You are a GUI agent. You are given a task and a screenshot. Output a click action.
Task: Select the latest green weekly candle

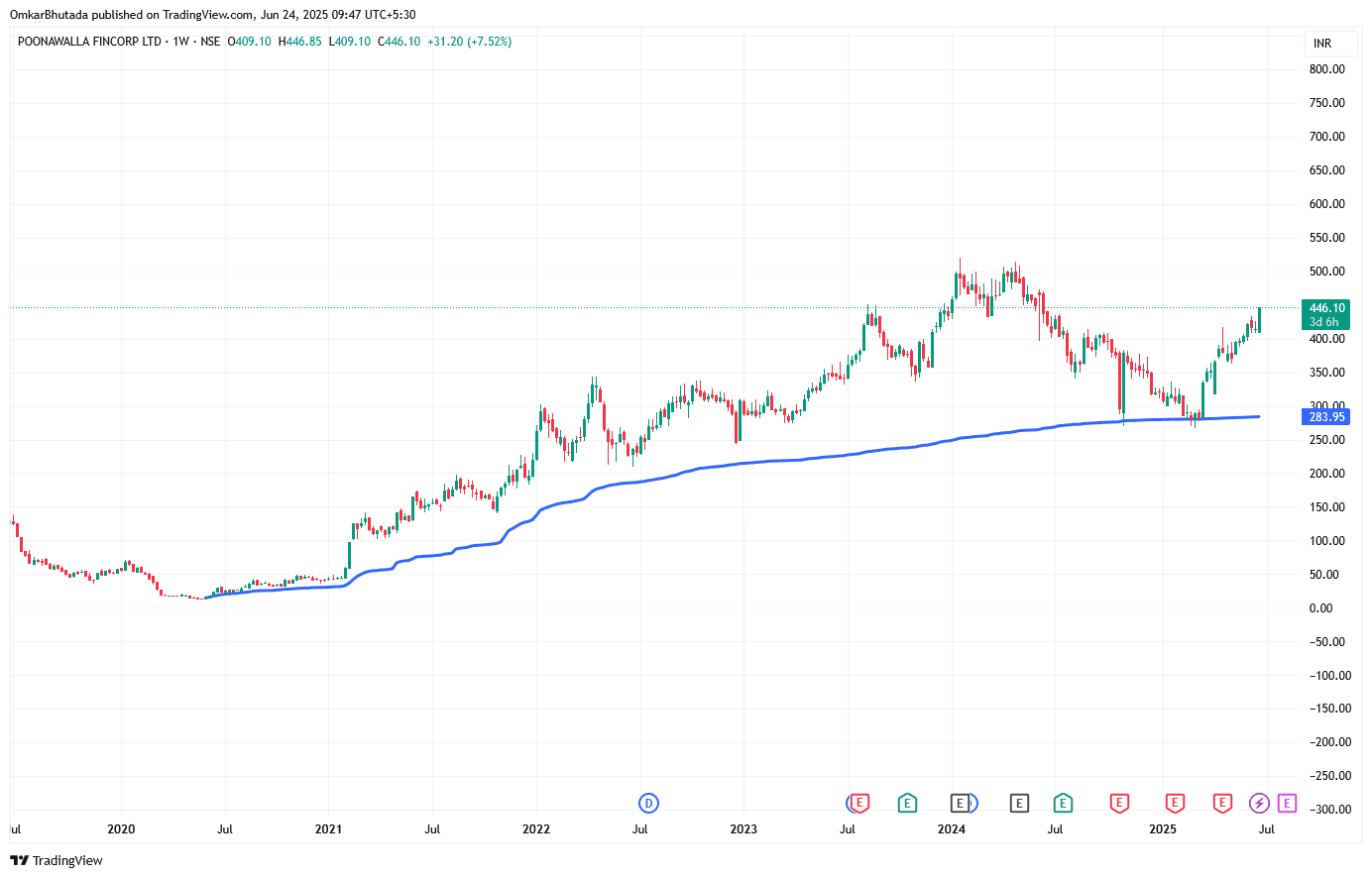[1259, 319]
